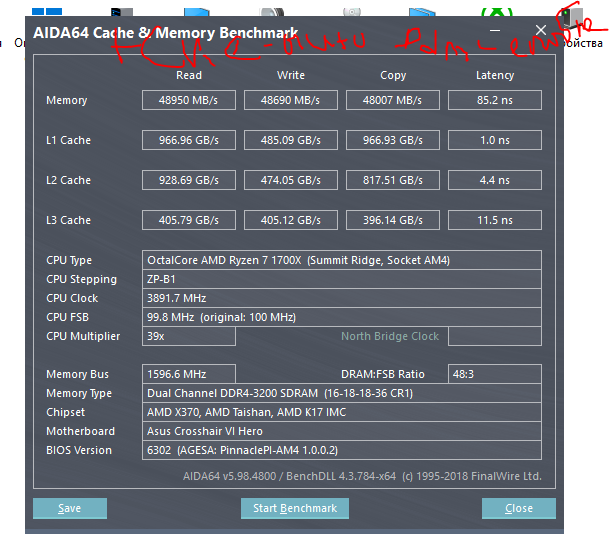Click Chipset value AMD X370
The width and height of the screenshot is (609, 541).
pos(342,412)
